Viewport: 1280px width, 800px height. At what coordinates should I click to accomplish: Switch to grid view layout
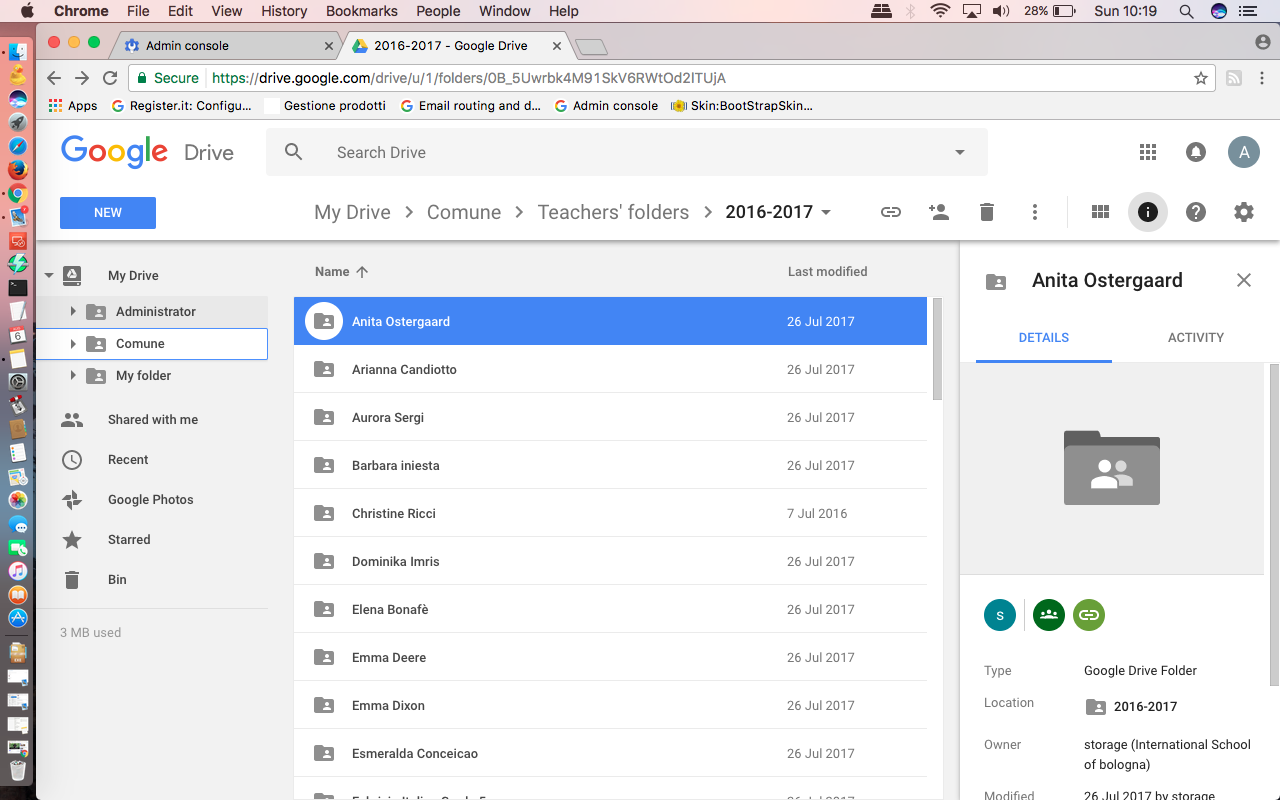coord(1100,212)
